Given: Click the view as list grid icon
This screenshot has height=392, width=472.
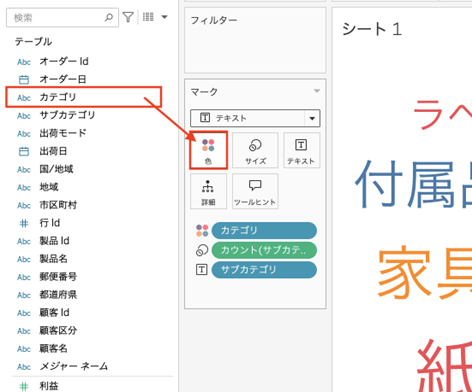Looking at the screenshot, I should pos(148,17).
